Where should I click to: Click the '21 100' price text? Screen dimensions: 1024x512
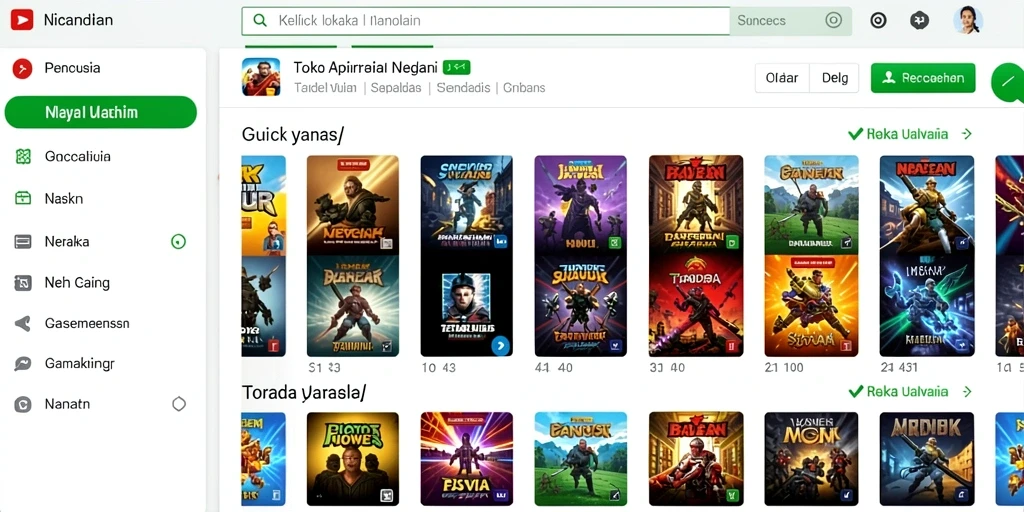click(784, 368)
